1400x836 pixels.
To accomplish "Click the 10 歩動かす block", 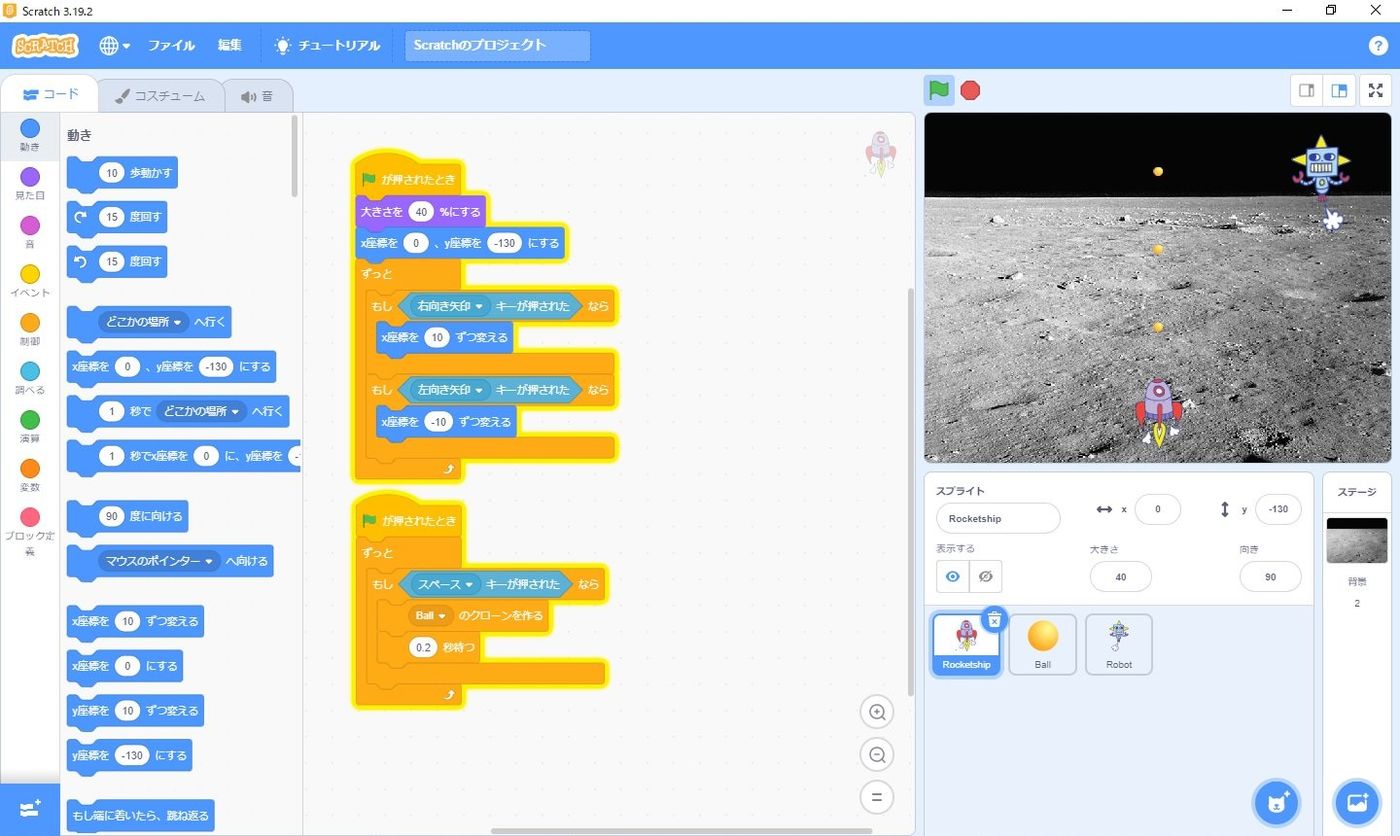I will pos(122,173).
